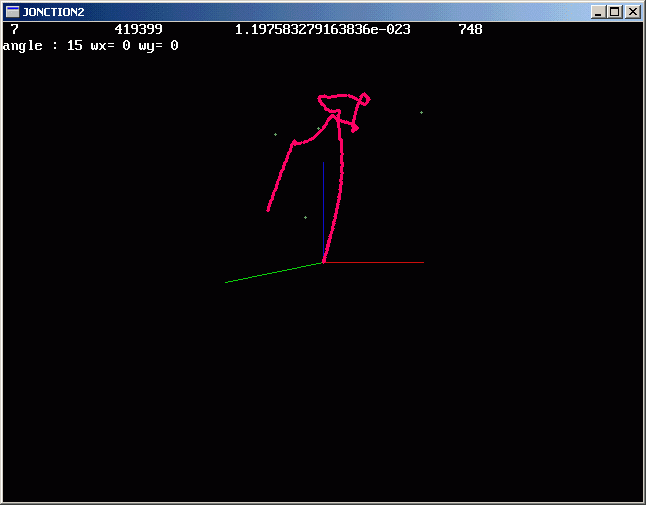This screenshot has height=505, width=646.
Task: Click the green dot left of the pink curve
Action: (x=275, y=134)
